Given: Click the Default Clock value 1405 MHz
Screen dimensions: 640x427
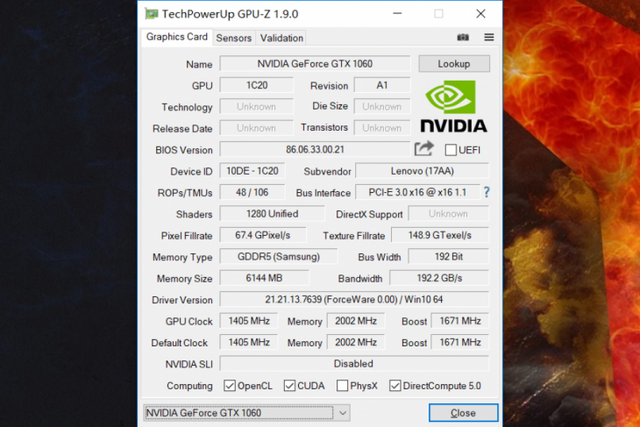Looking at the screenshot, I should 249,342.
